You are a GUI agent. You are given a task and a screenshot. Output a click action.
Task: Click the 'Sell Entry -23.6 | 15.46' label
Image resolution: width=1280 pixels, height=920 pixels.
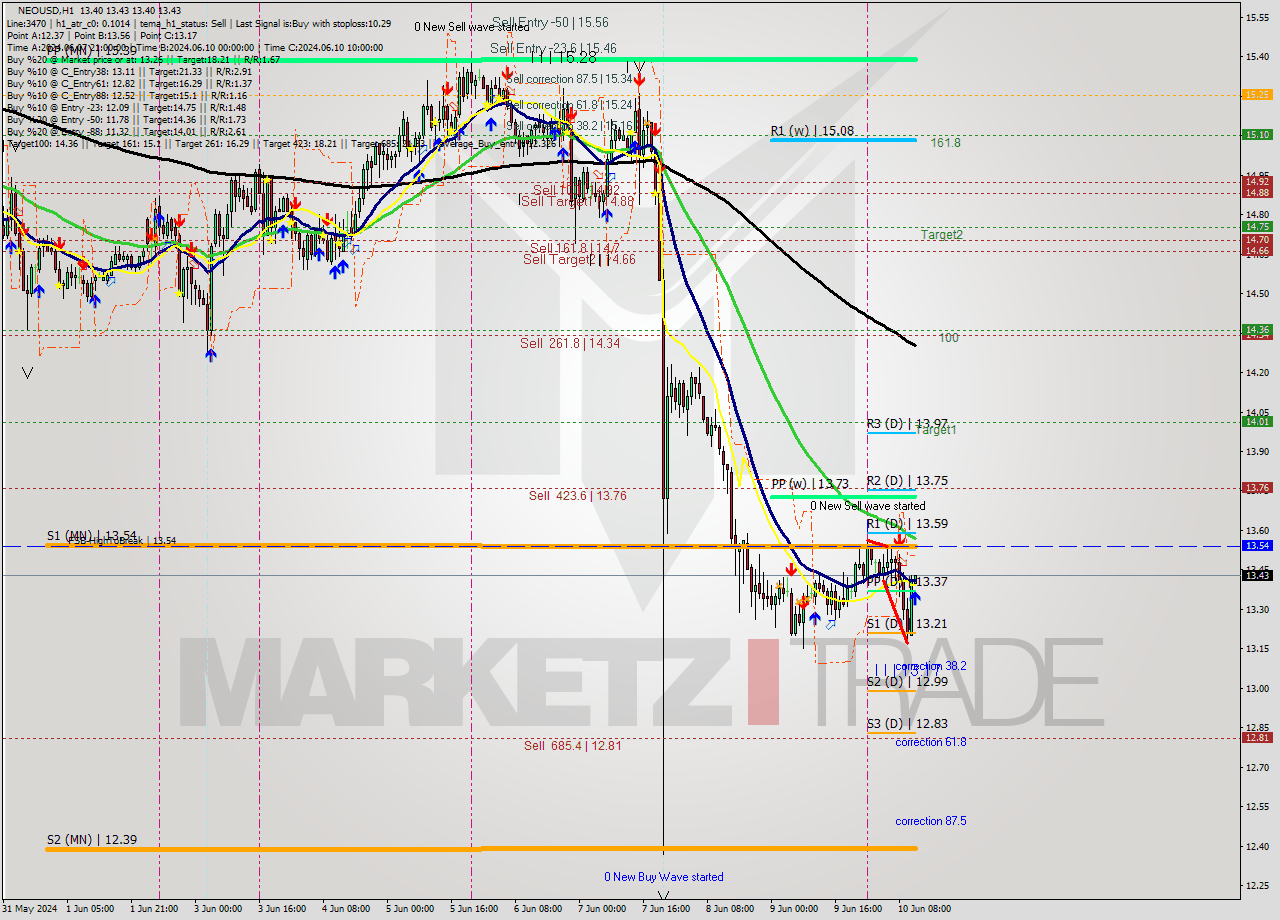(x=553, y=48)
